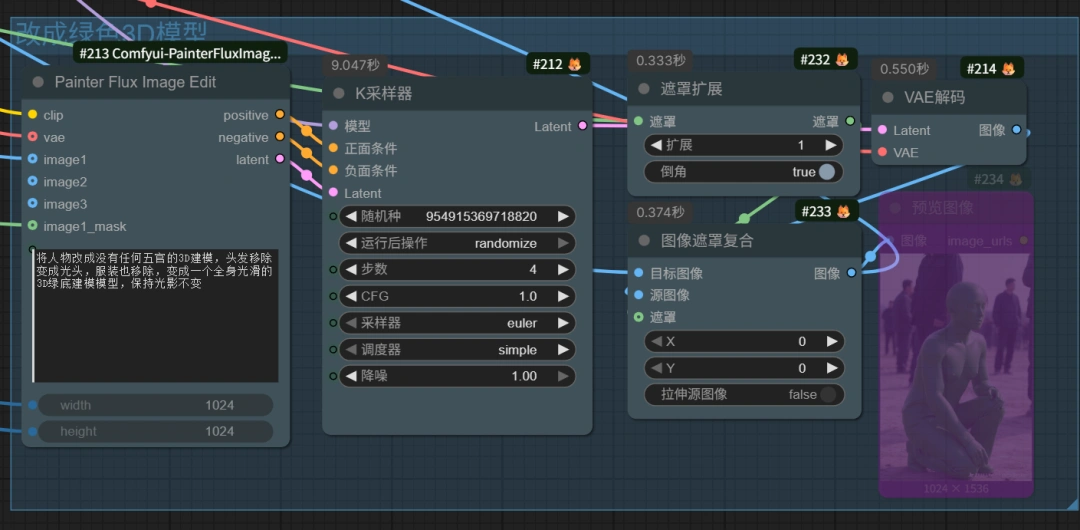Open the 运行后操作 randomize dropdown

point(457,243)
